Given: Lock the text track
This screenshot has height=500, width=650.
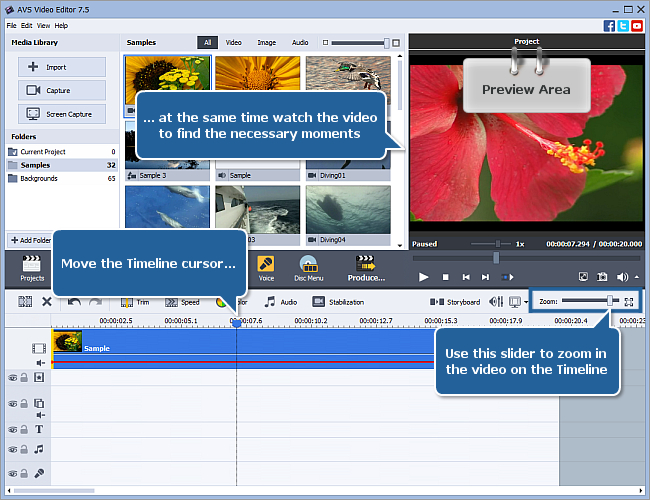Looking at the screenshot, I should pyautogui.click(x=24, y=429).
